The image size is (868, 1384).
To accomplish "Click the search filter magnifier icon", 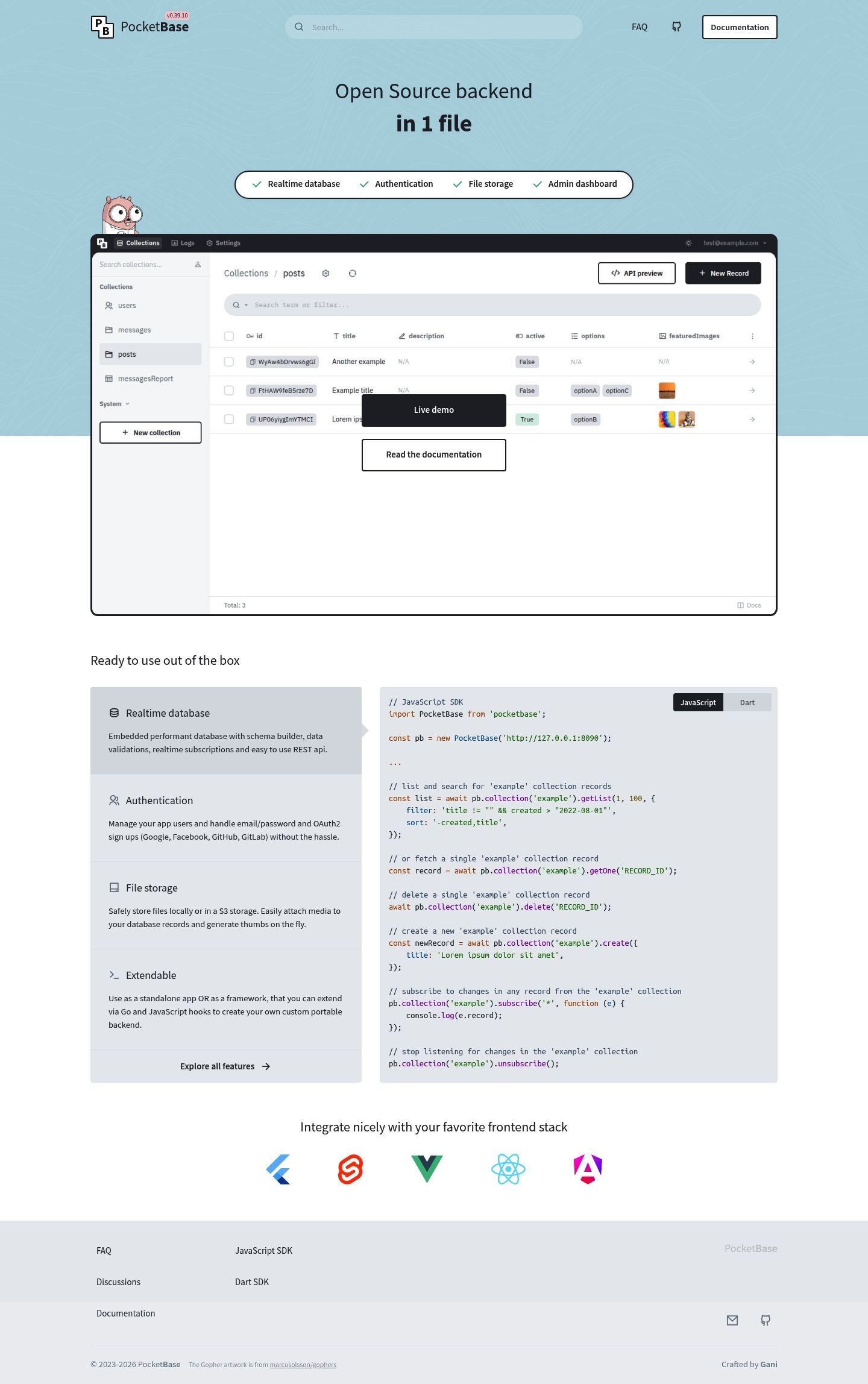I will (x=236, y=305).
